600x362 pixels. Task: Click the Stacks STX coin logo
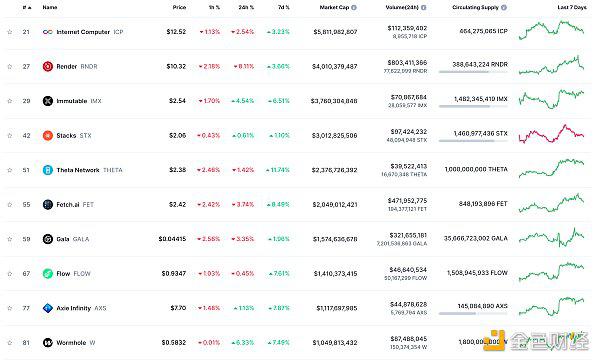click(x=48, y=135)
